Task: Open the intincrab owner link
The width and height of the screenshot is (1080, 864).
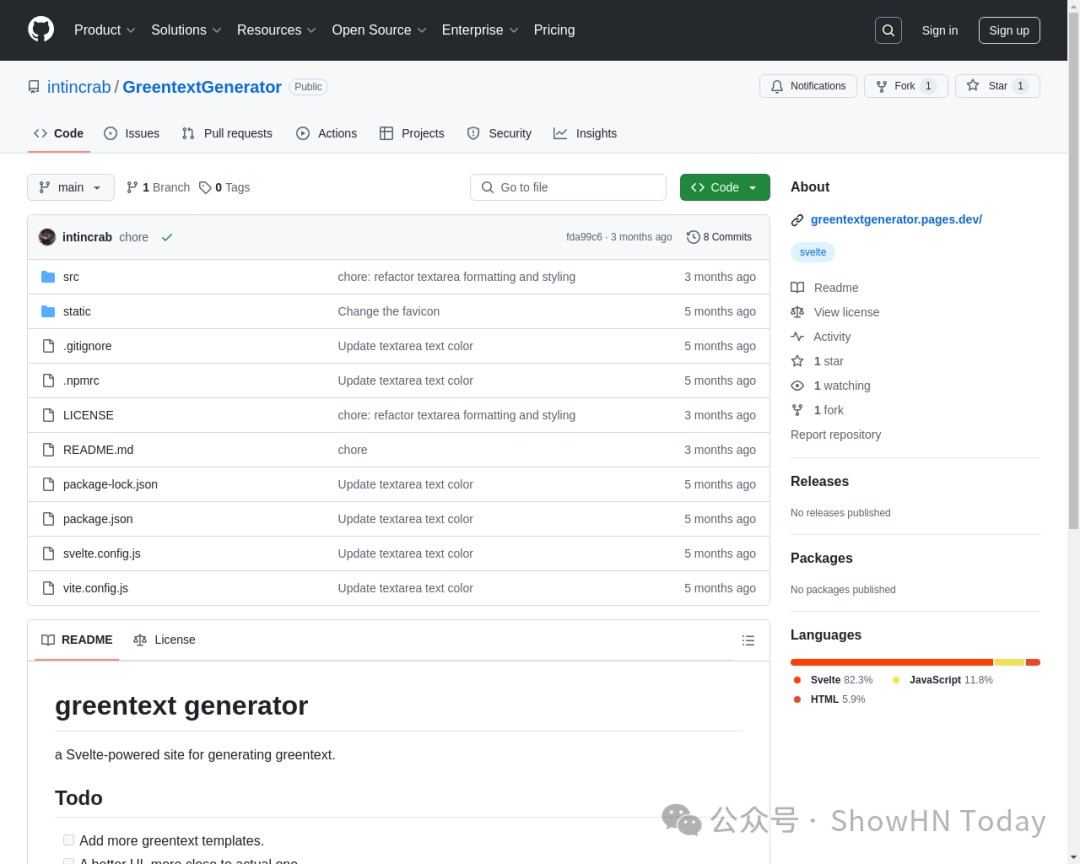Action: click(79, 87)
